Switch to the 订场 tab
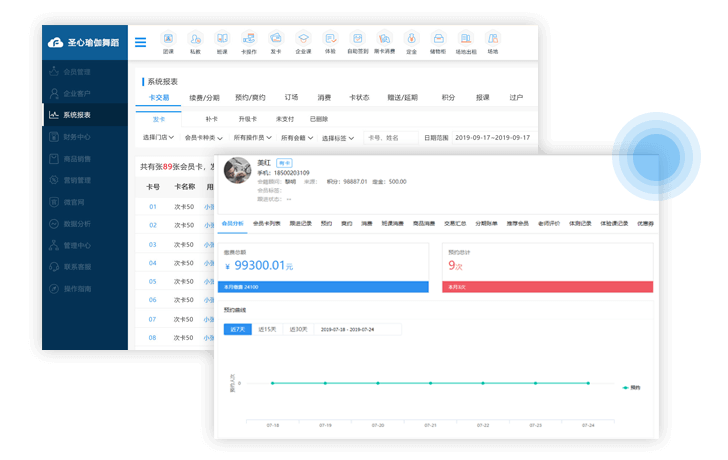Image resolution: width=728 pixels, height=460 pixels. click(291, 97)
